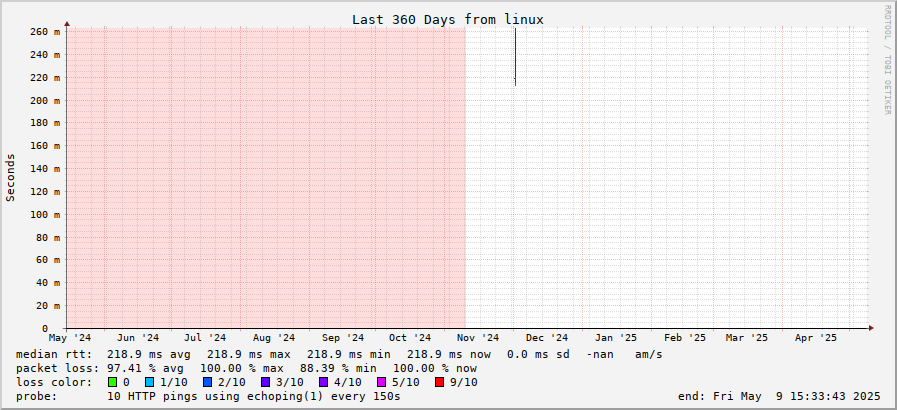
Task: Click the "packet loss:" legend label
Action: [57, 368]
